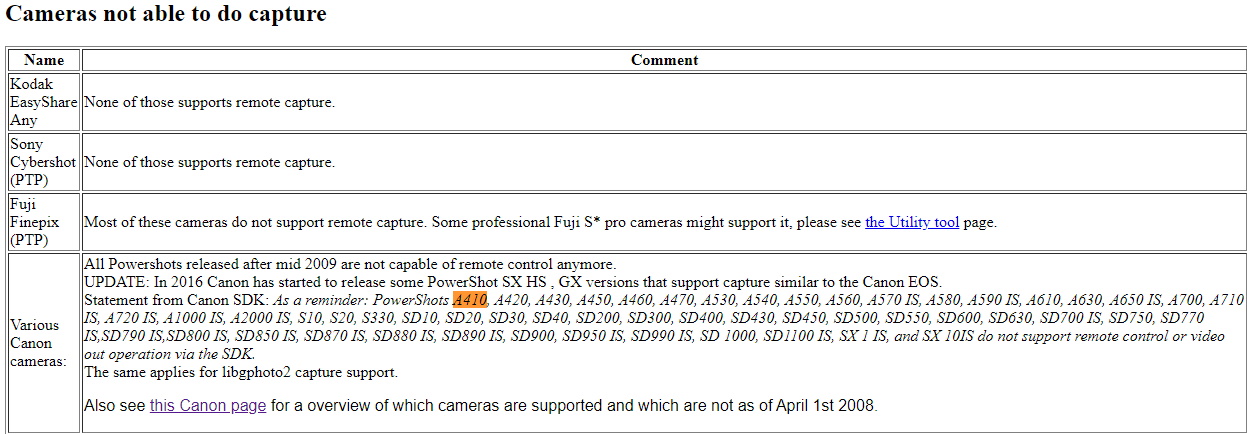The image size is (1247, 434).
Task: Click the Kodak EasyShare Any cell
Action: pos(44,102)
